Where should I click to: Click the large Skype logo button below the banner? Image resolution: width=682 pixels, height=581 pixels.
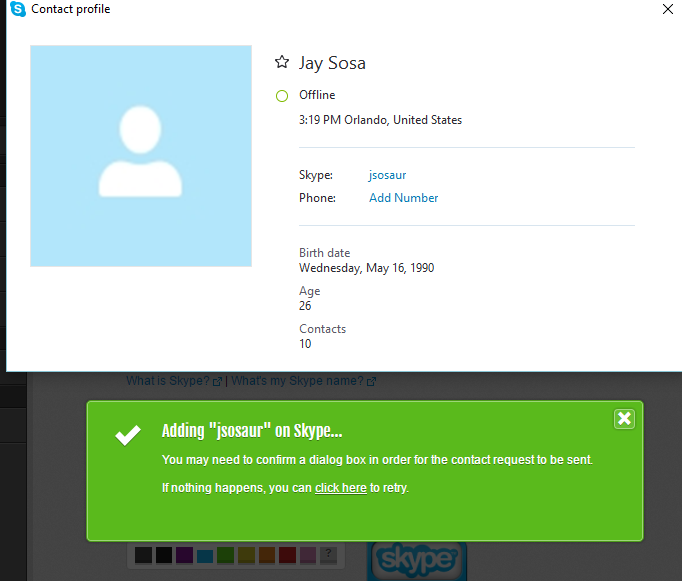click(x=417, y=560)
